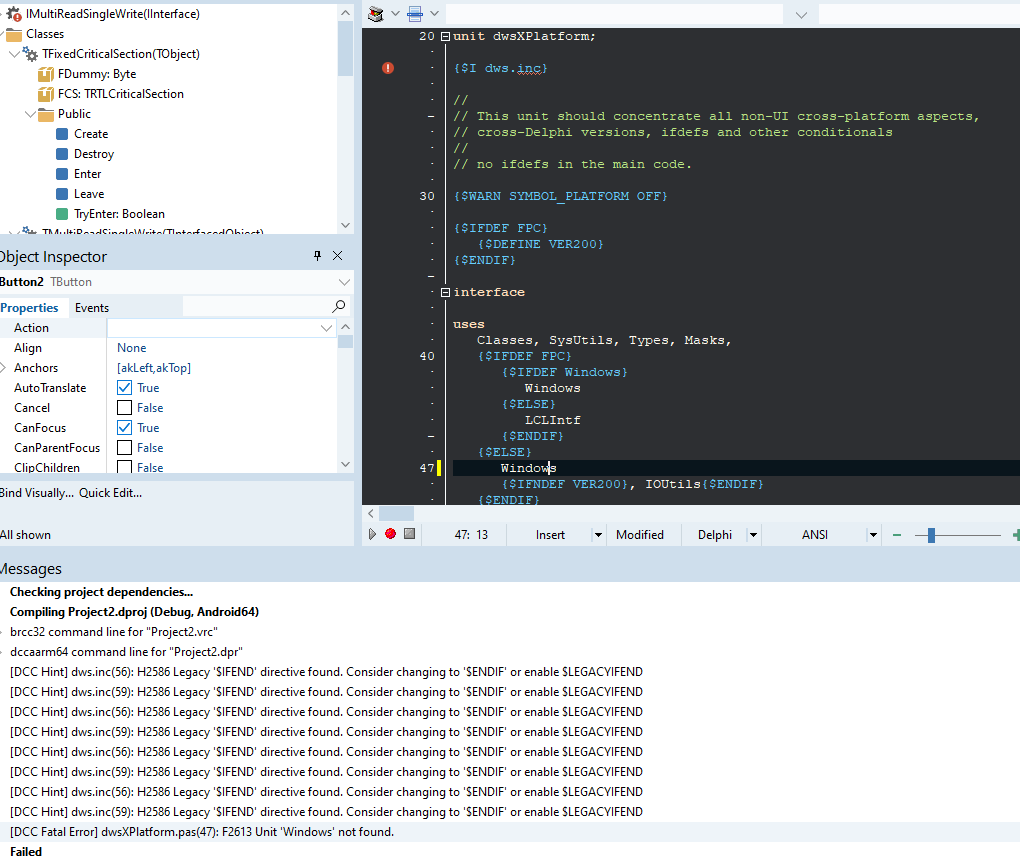Switch to the Events tab in Object Inspector
1020x863 pixels.
click(91, 306)
